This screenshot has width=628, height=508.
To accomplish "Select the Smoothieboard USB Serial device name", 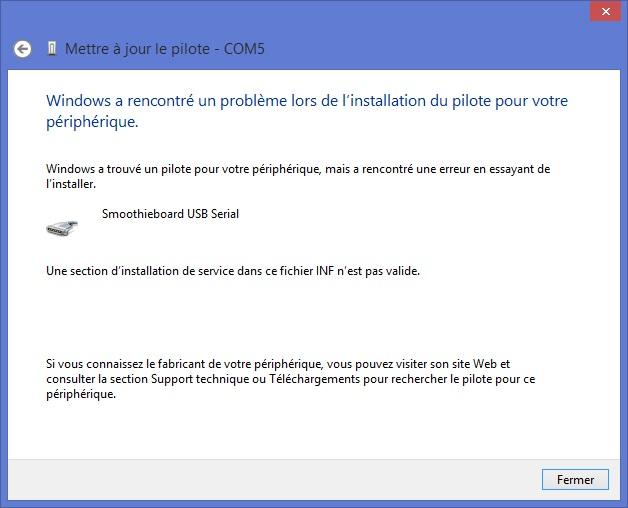I will 170,214.
